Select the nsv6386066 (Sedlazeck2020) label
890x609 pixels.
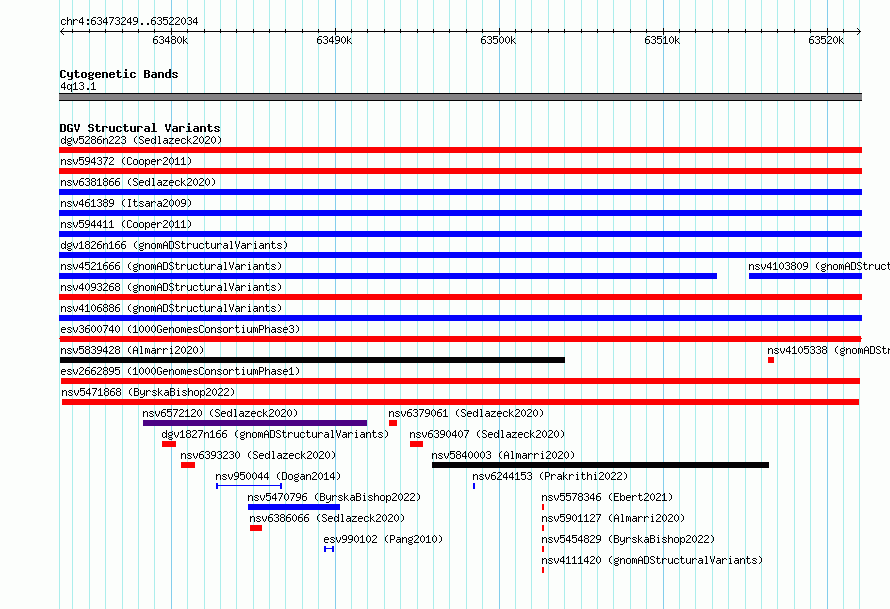327,518
